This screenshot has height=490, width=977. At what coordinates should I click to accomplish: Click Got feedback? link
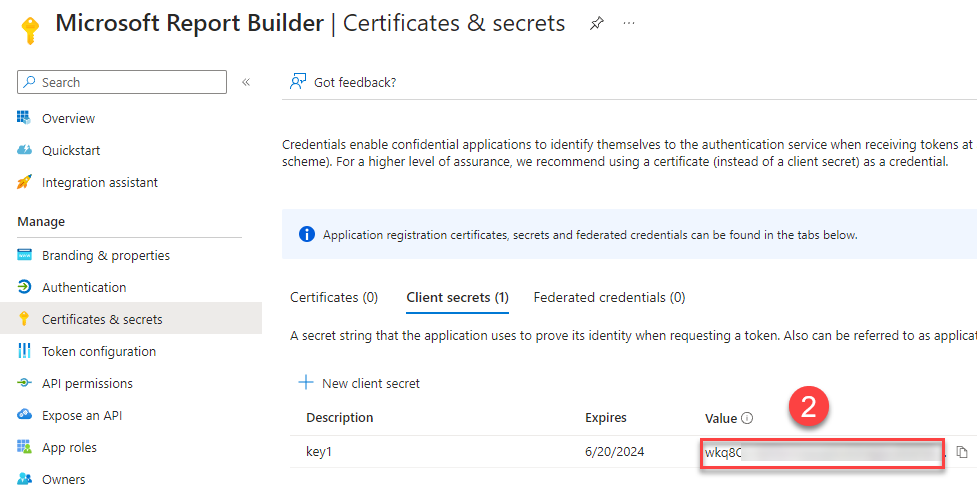[355, 82]
